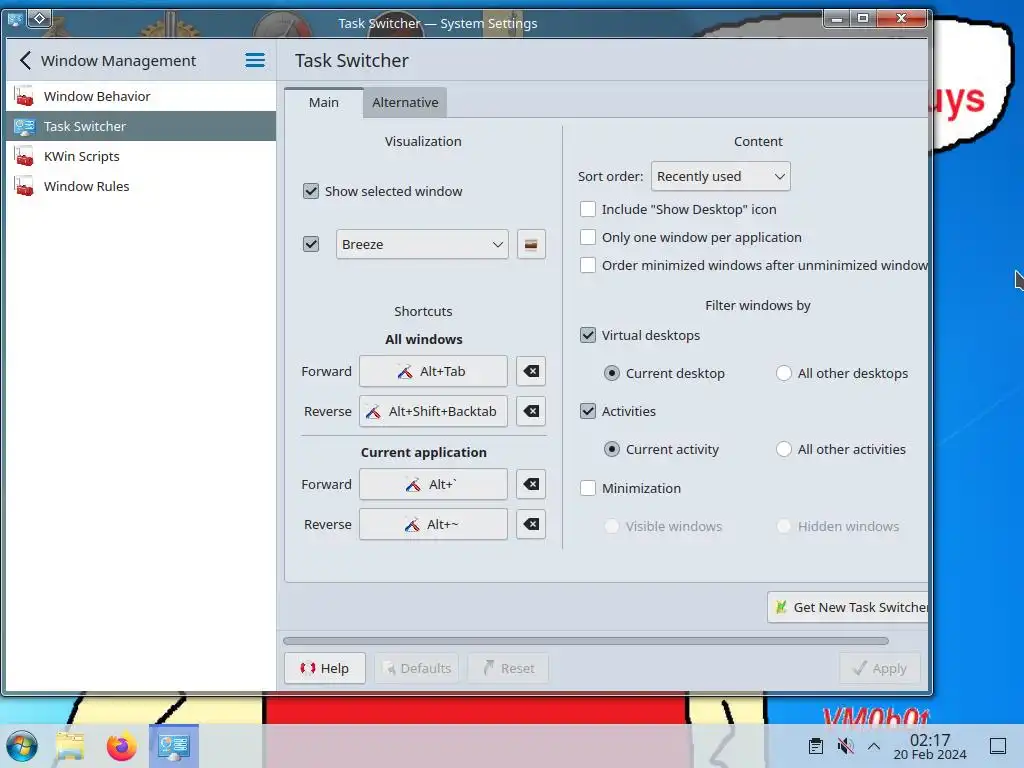Open the start menu in taskbar
This screenshot has width=1024, height=768.
(x=22, y=746)
